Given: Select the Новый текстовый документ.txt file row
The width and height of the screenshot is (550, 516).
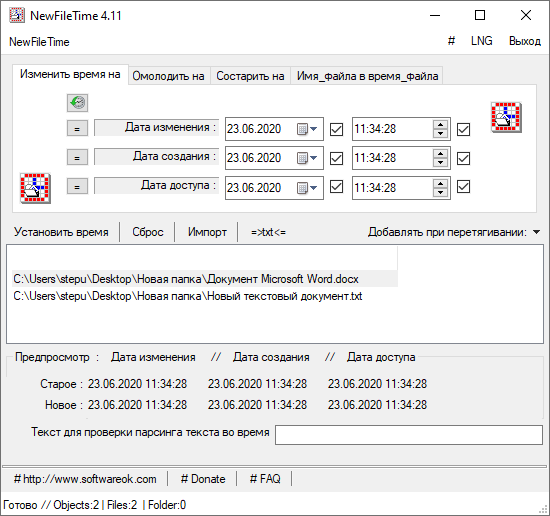Looking at the screenshot, I should point(205,296).
